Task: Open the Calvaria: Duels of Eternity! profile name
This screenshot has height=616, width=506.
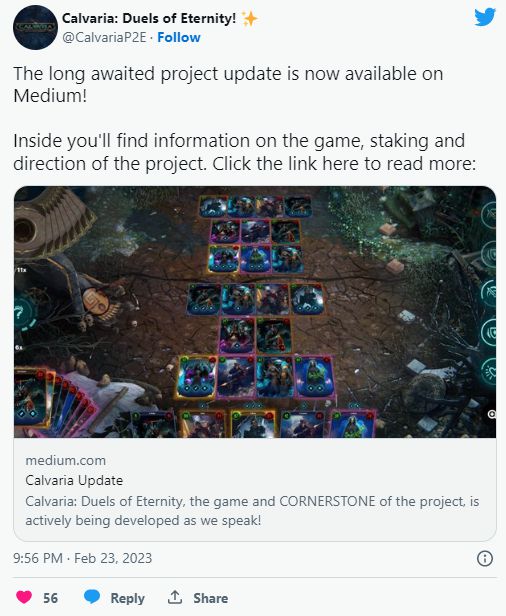Action: click(149, 18)
